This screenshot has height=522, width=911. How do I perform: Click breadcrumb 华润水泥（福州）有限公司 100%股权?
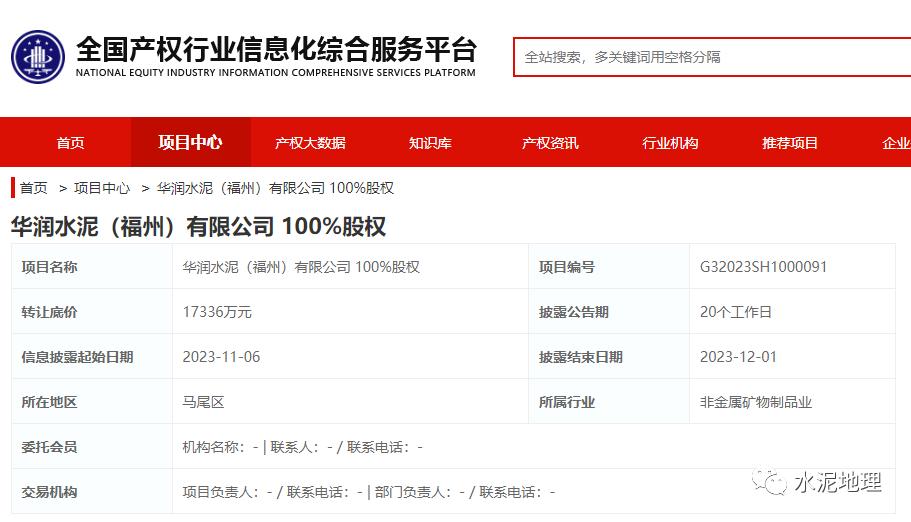275,188
